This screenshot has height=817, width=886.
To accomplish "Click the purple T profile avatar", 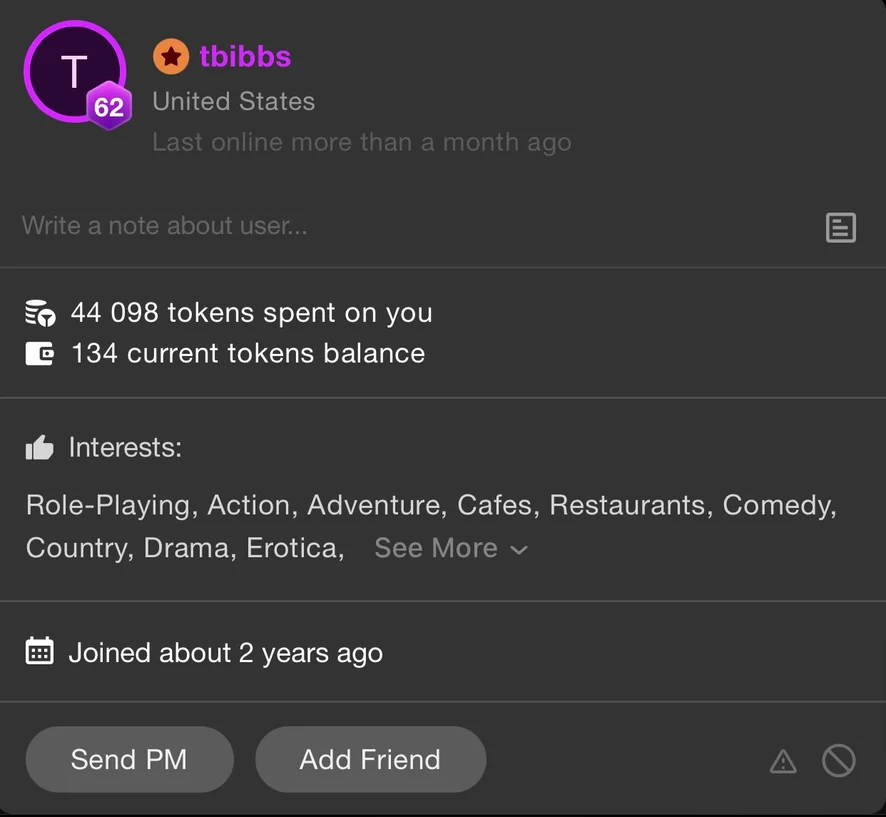I will point(73,72).
